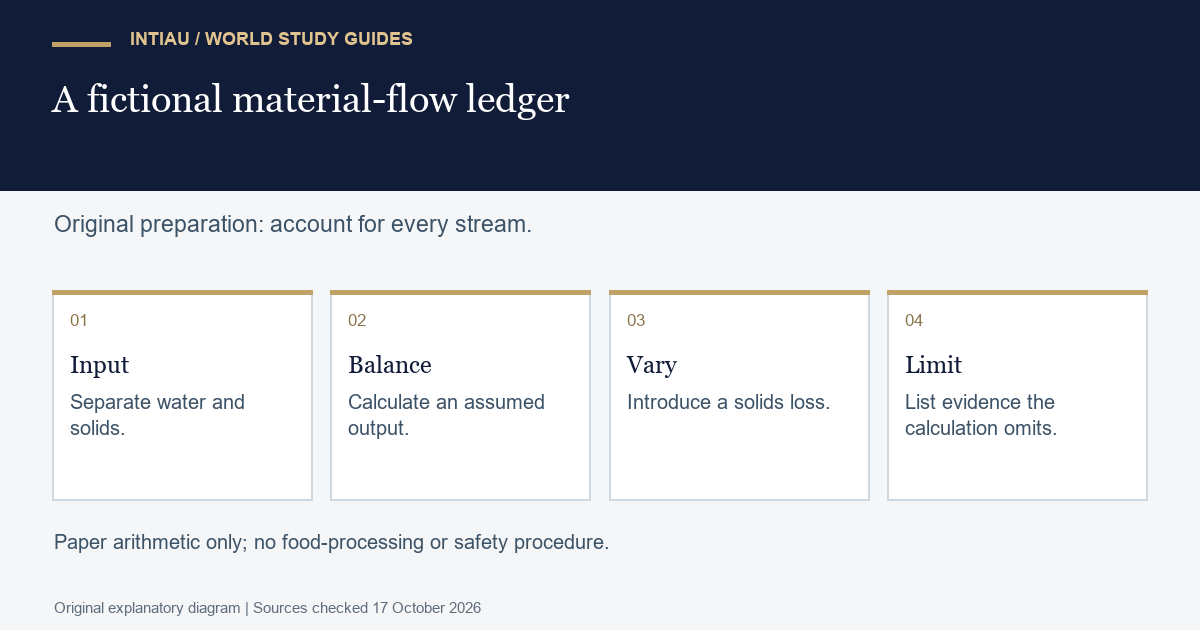Click 'List evidence the calculation omits' text
Screen dimensions: 1200x630
pyautogui.click(x=981, y=415)
